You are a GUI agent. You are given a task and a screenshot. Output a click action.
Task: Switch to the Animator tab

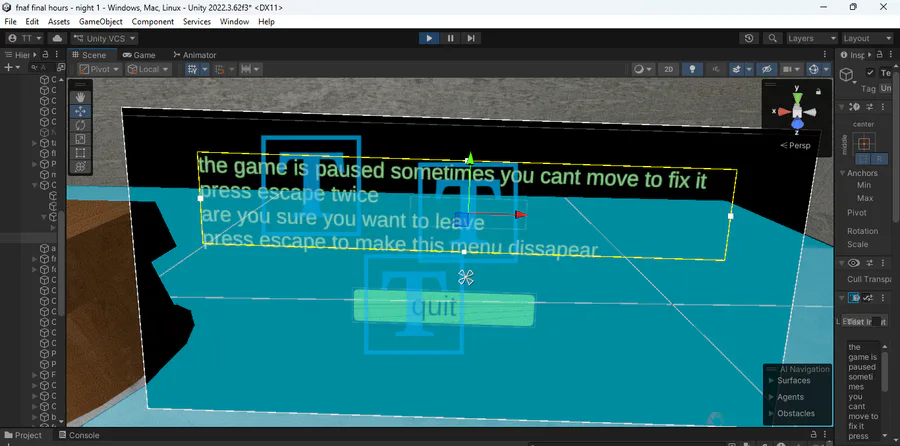195,55
